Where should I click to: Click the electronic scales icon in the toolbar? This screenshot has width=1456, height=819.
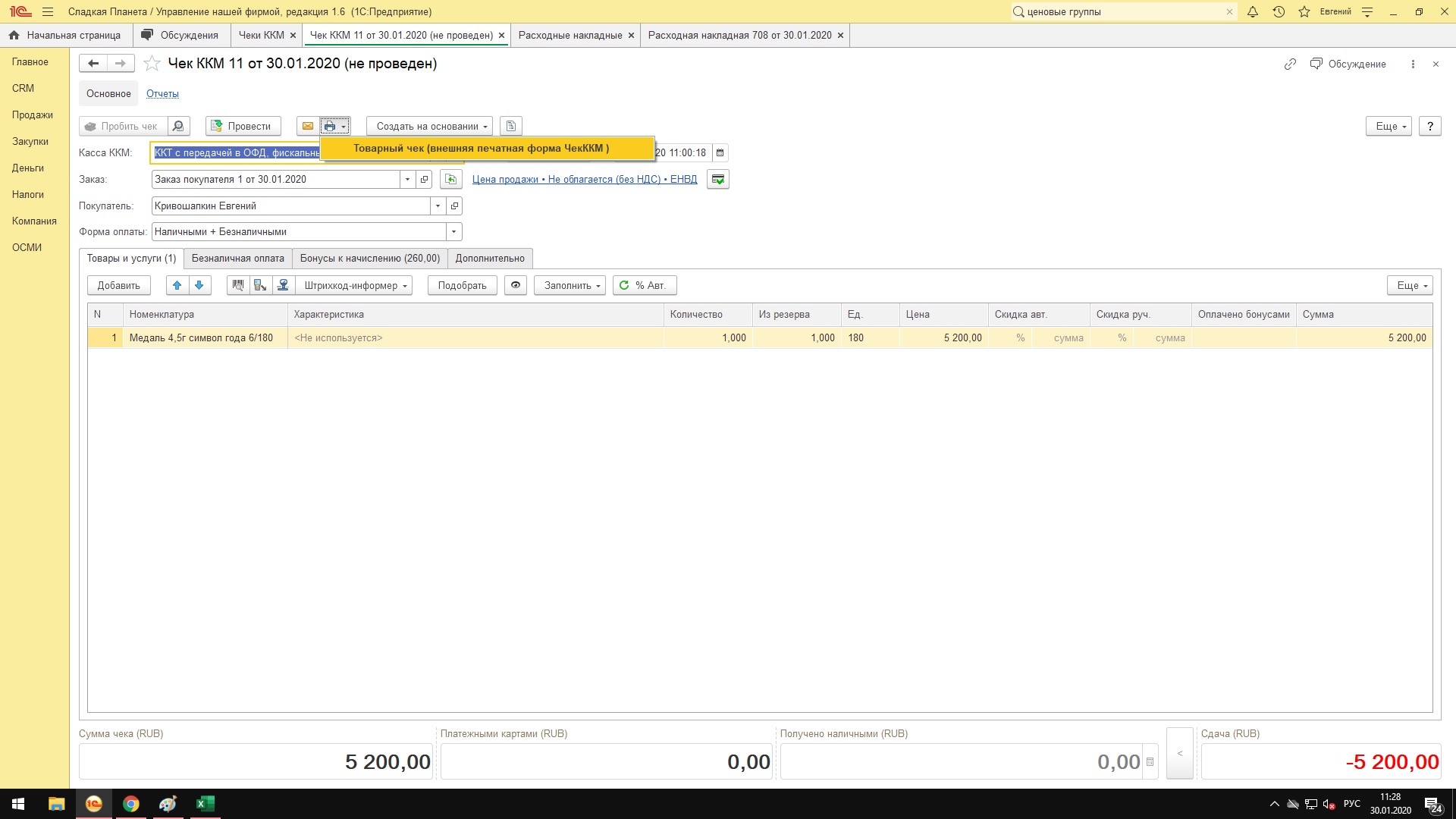[x=283, y=285]
